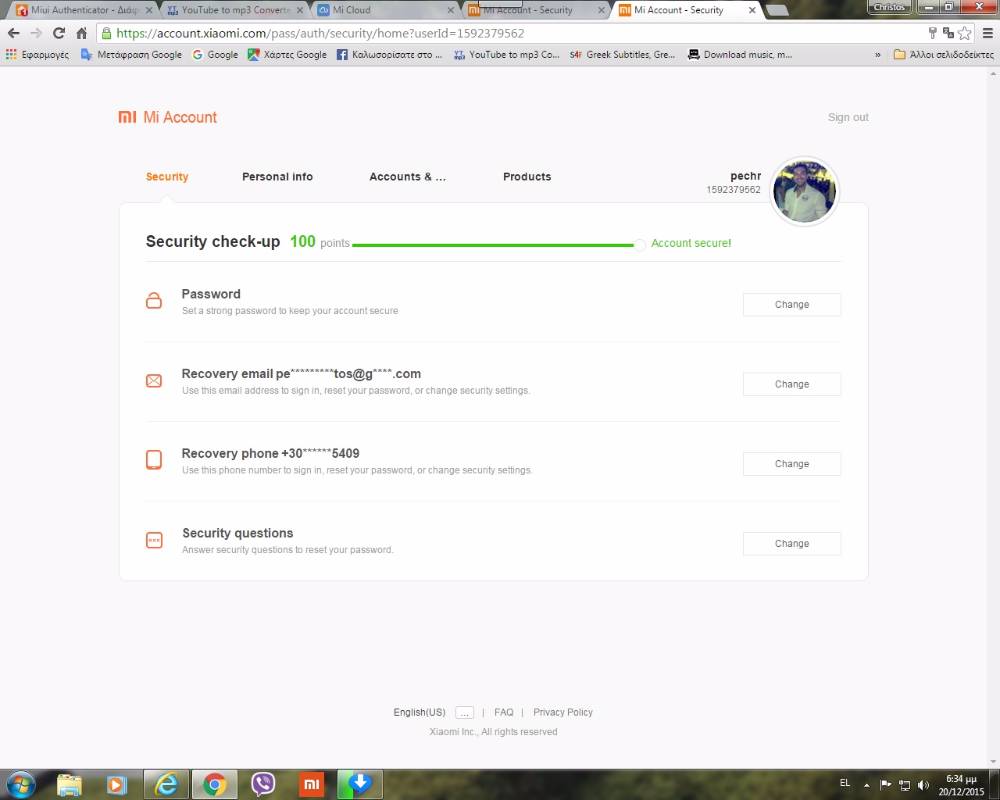1000x800 pixels.
Task: Open a new browser tab
Action: tap(776, 10)
